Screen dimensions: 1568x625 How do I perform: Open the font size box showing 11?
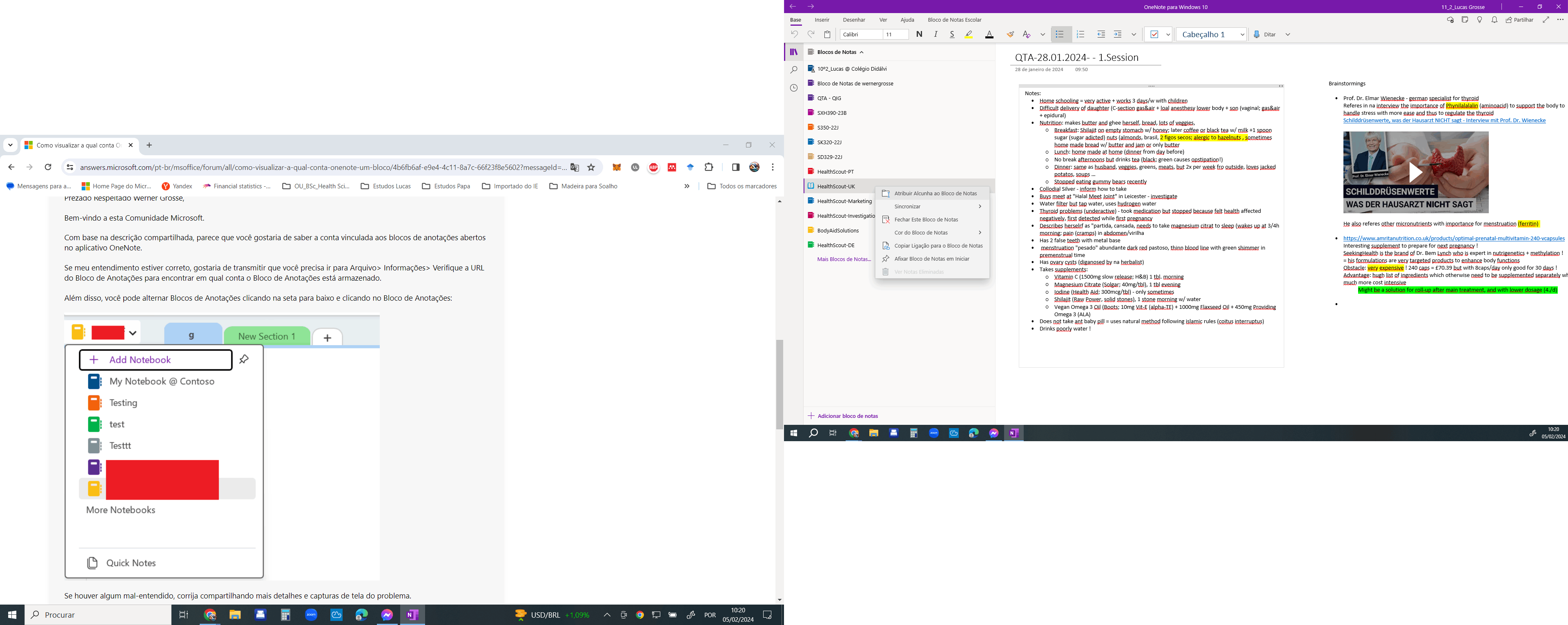pyautogui.click(x=896, y=35)
